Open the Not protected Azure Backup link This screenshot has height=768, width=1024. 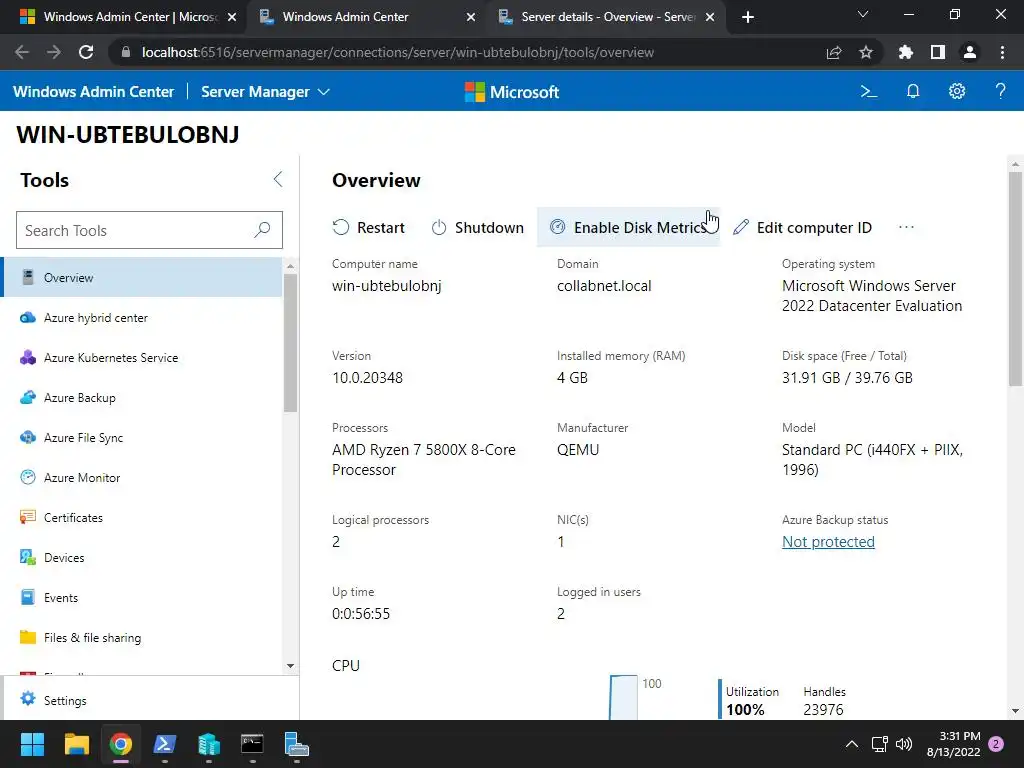point(828,542)
